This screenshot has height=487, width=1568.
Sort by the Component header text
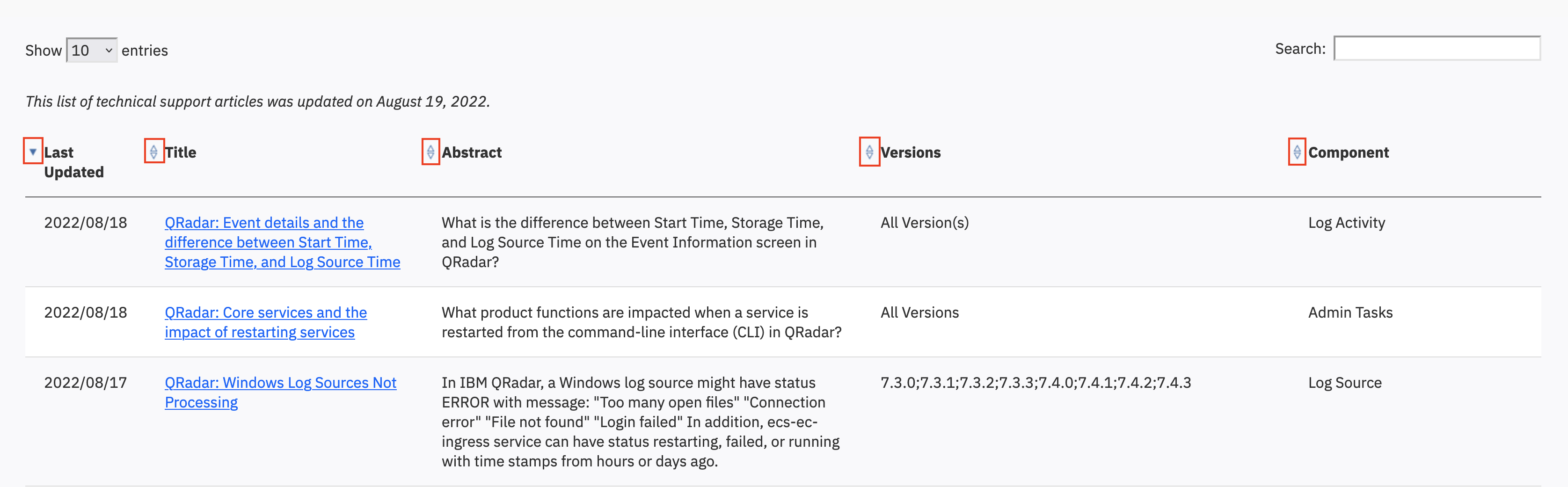click(x=1348, y=152)
